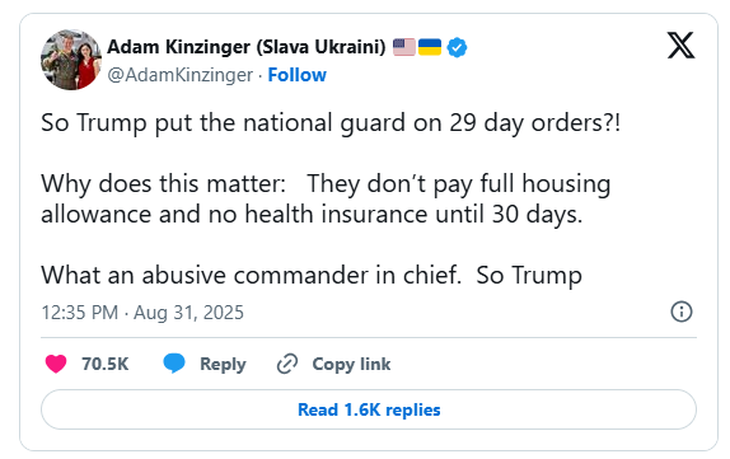This screenshot has width=730, height=459.
Task: Click the Reply text label
Action: pos(222,364)
